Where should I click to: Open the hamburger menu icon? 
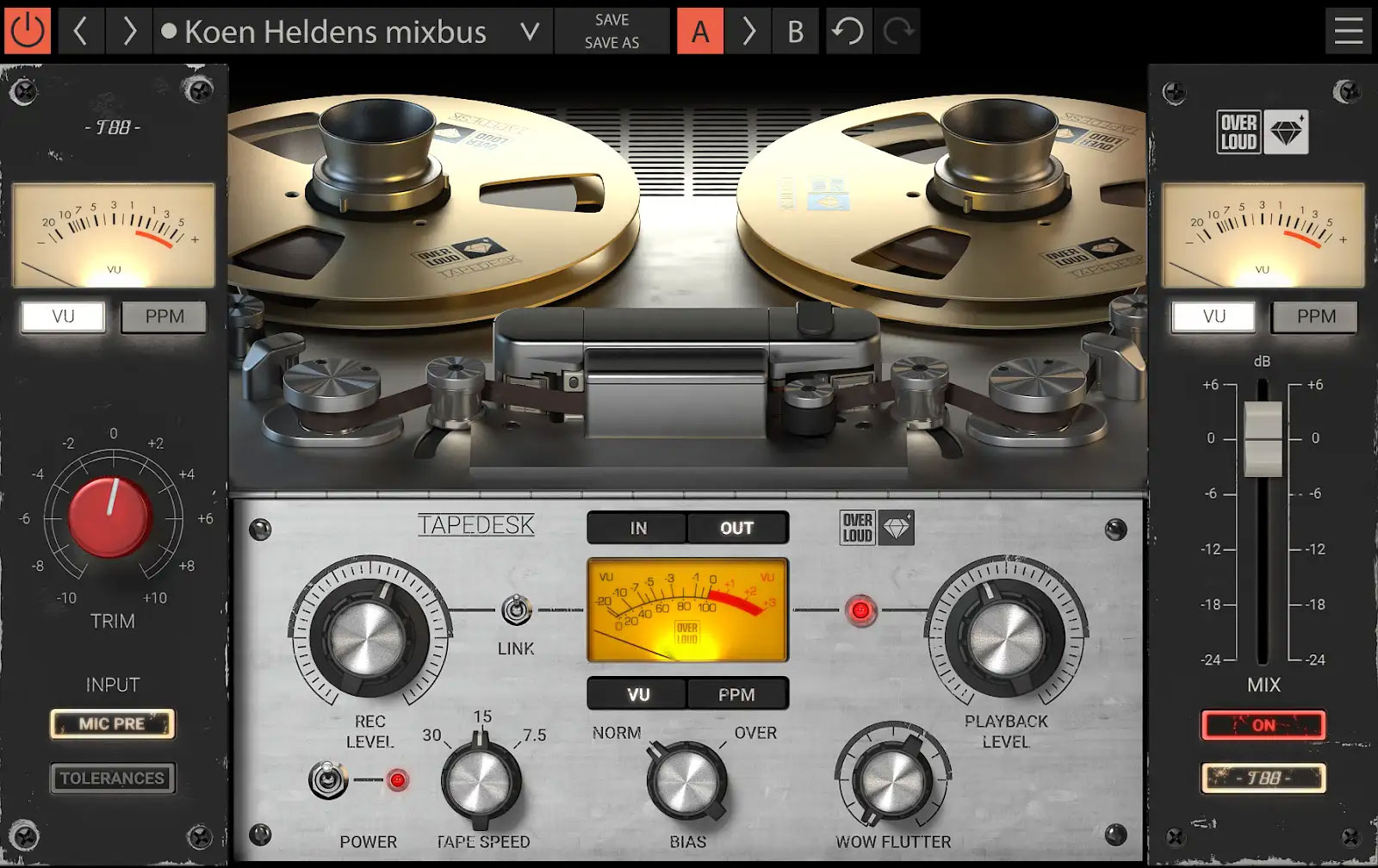click(1348, 32)
